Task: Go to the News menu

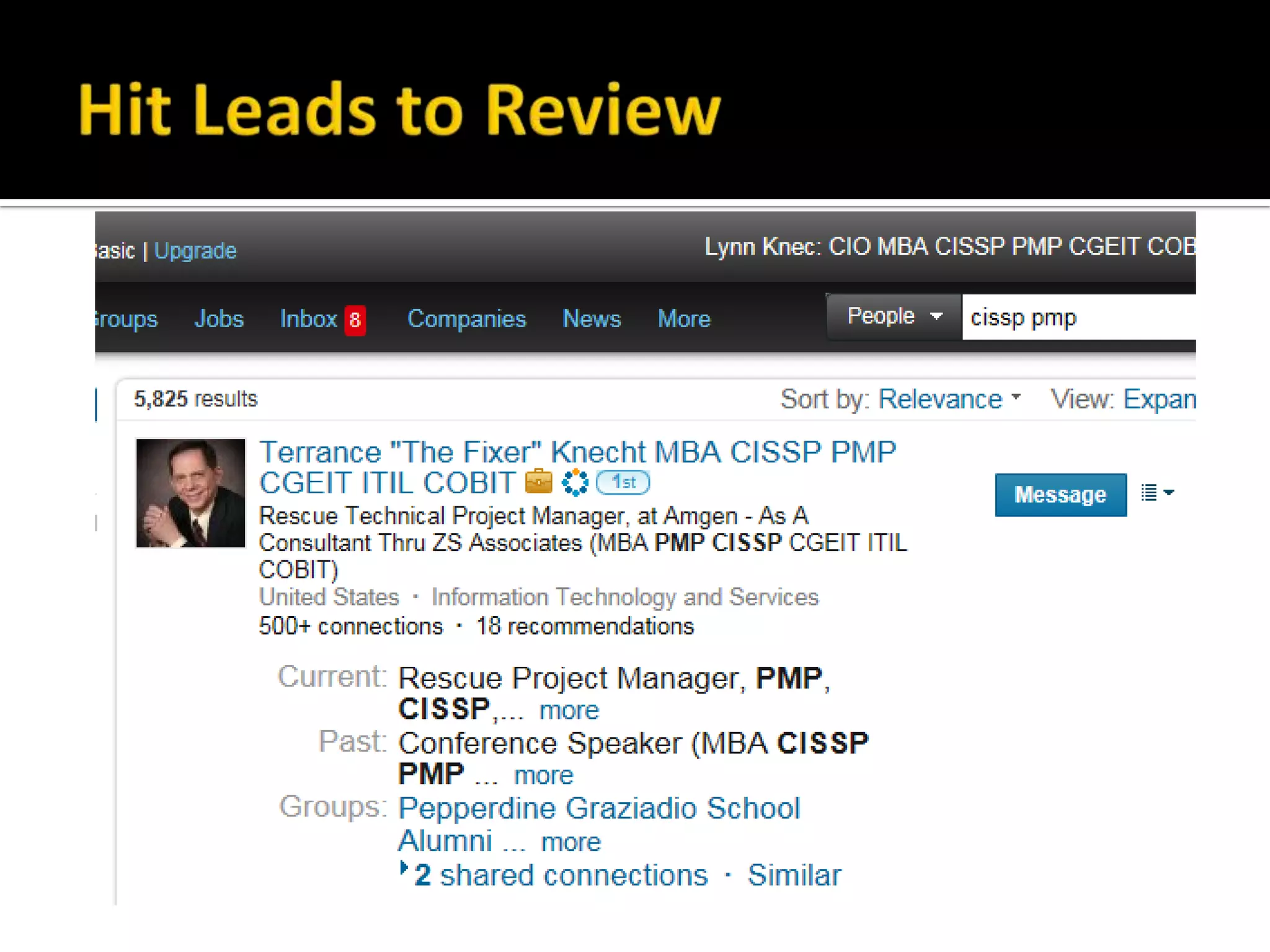Action: point(591,319)
